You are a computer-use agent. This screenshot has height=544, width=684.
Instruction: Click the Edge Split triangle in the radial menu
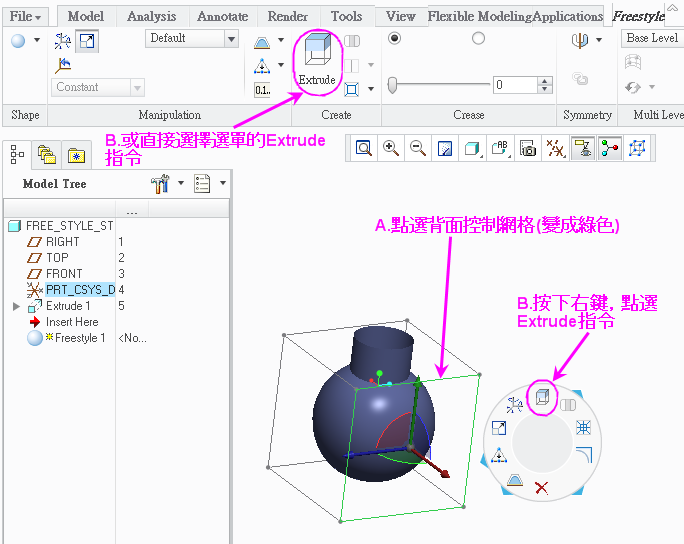pyautogui.click(x=499, y=455)
